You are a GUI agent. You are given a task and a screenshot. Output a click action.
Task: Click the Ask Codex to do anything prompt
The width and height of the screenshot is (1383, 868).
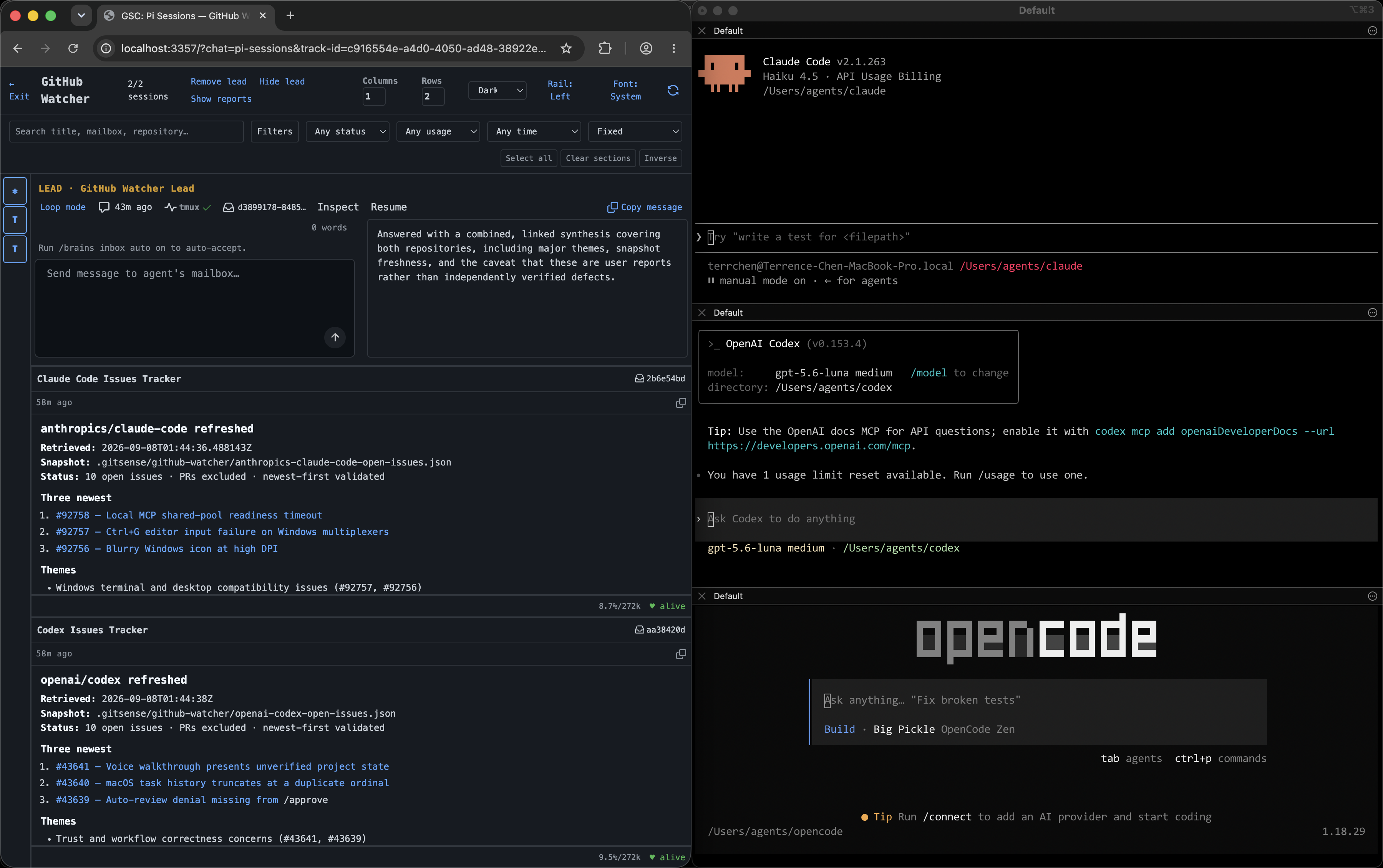1036,519
